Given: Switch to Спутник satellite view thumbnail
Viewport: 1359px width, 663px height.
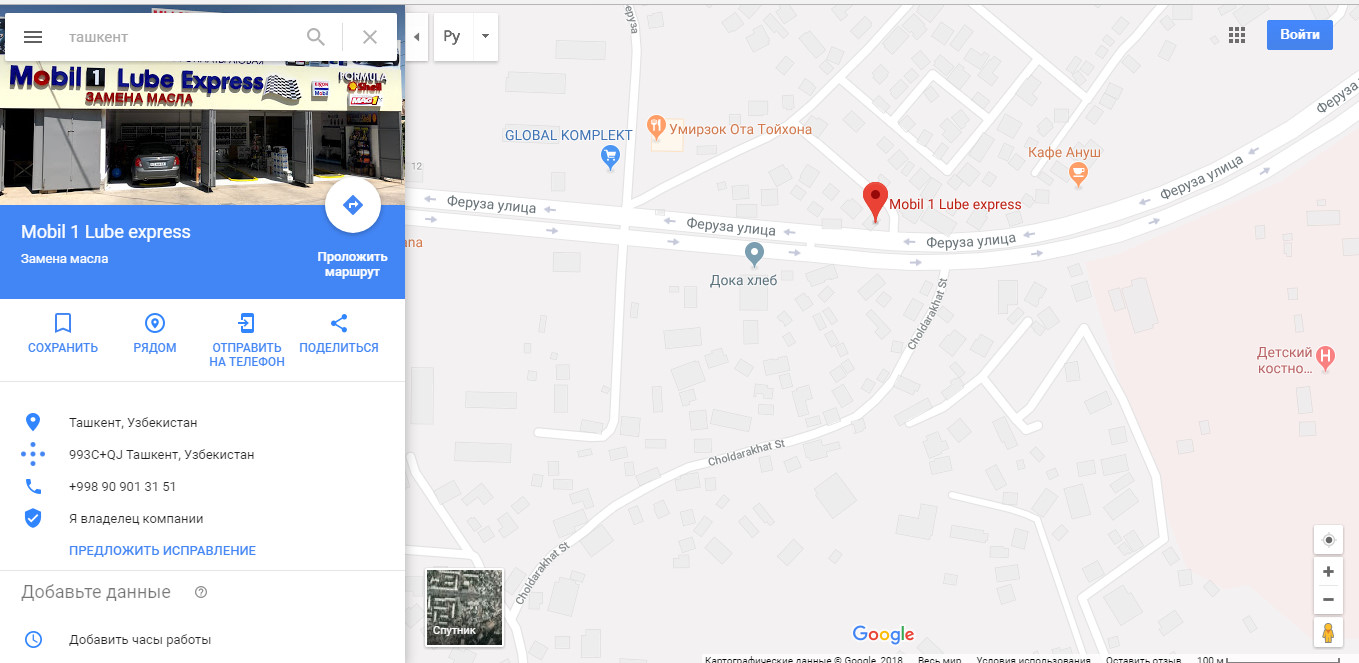Looking at the screenshot, I should point(464,606).
